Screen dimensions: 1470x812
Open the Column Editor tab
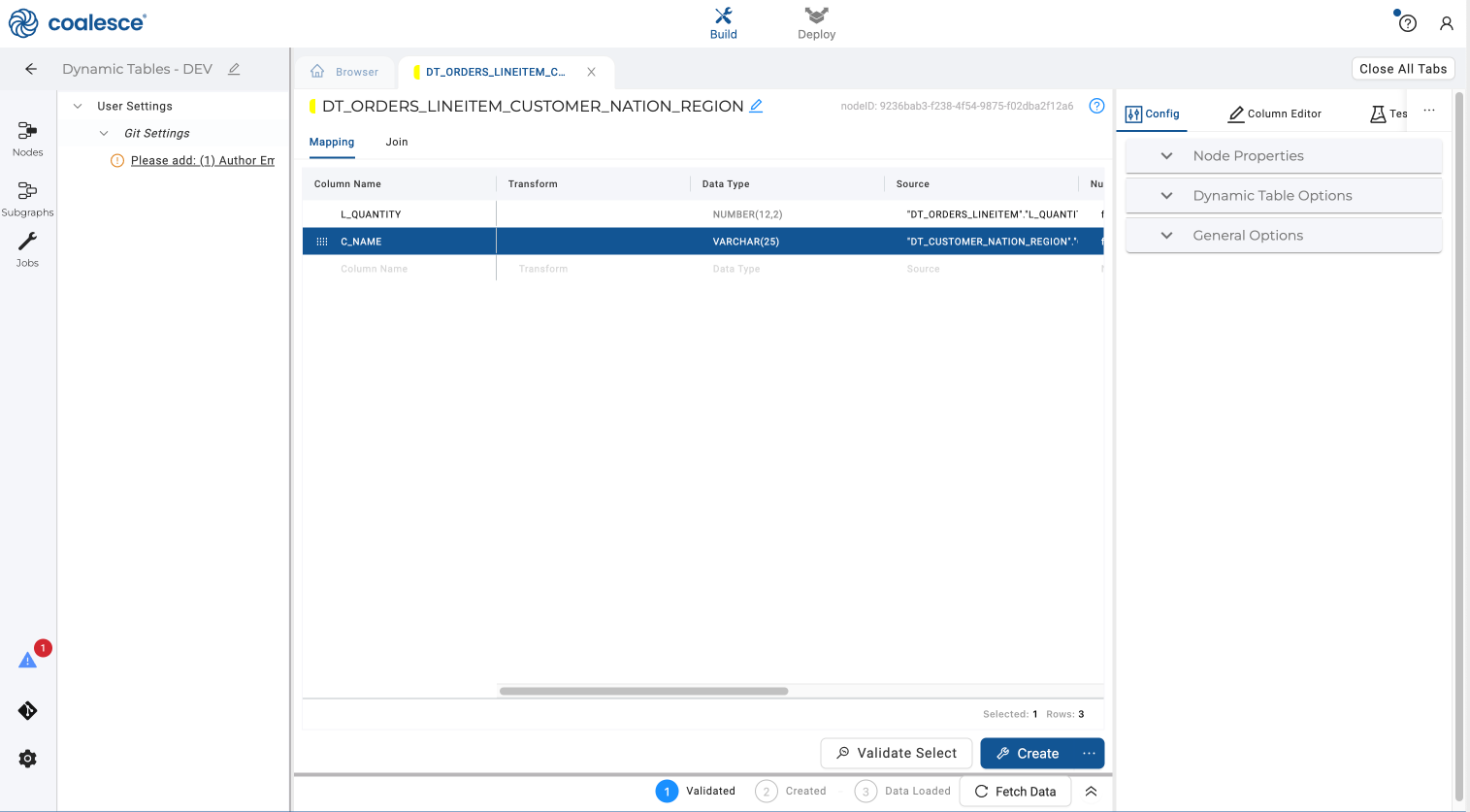tap(1274, 114)
